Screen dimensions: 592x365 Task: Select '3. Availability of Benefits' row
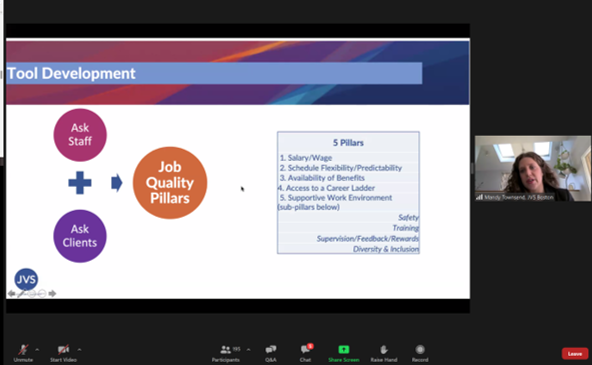click(348, 178)
